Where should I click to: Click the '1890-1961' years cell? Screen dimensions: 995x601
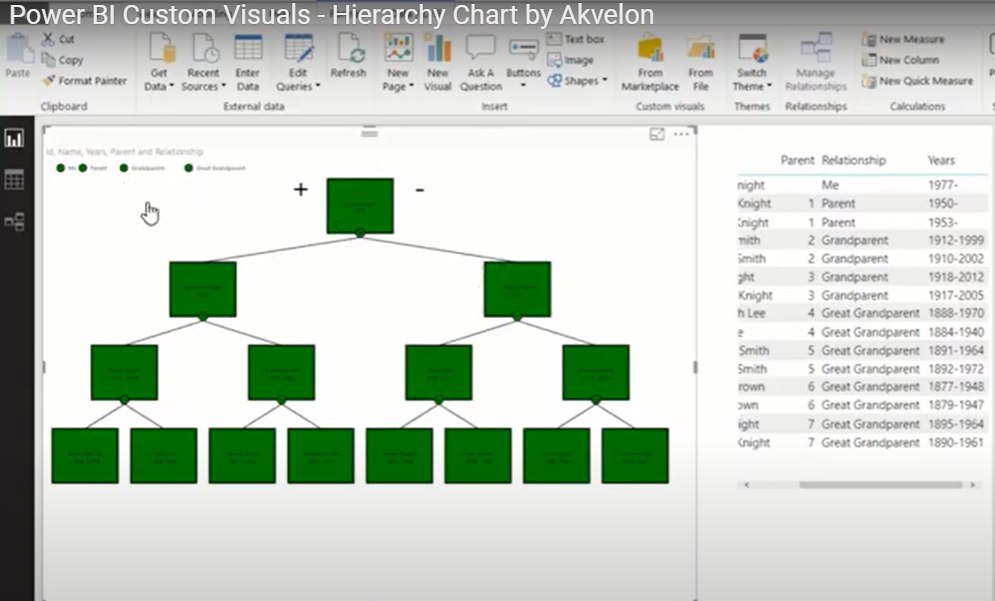click(x=956, y=442)
